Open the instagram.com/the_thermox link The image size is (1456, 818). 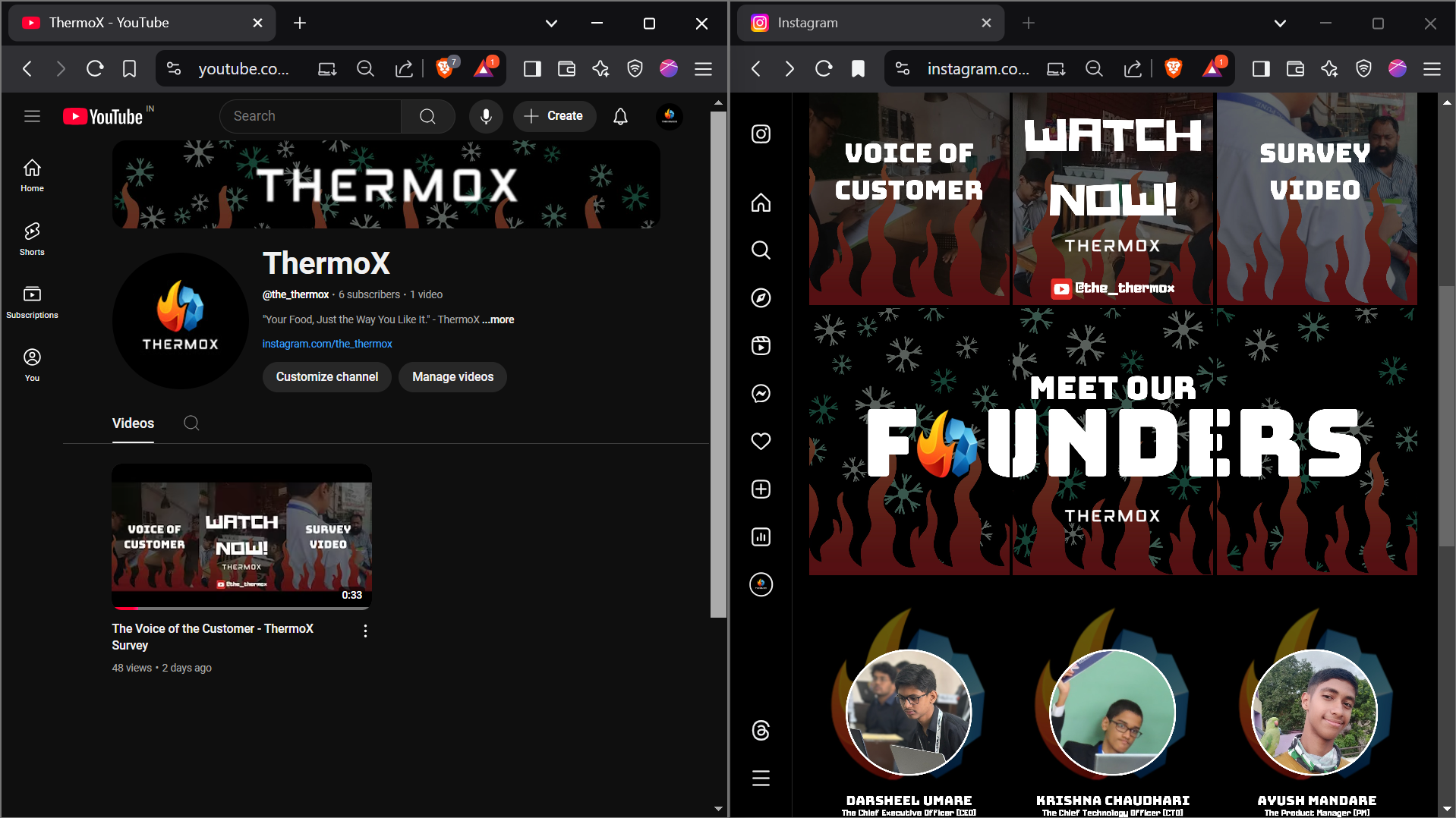(327, 344)
